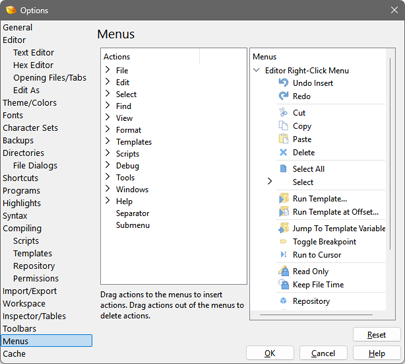Click the Paste clipboard icon

(x=283, y=139)
